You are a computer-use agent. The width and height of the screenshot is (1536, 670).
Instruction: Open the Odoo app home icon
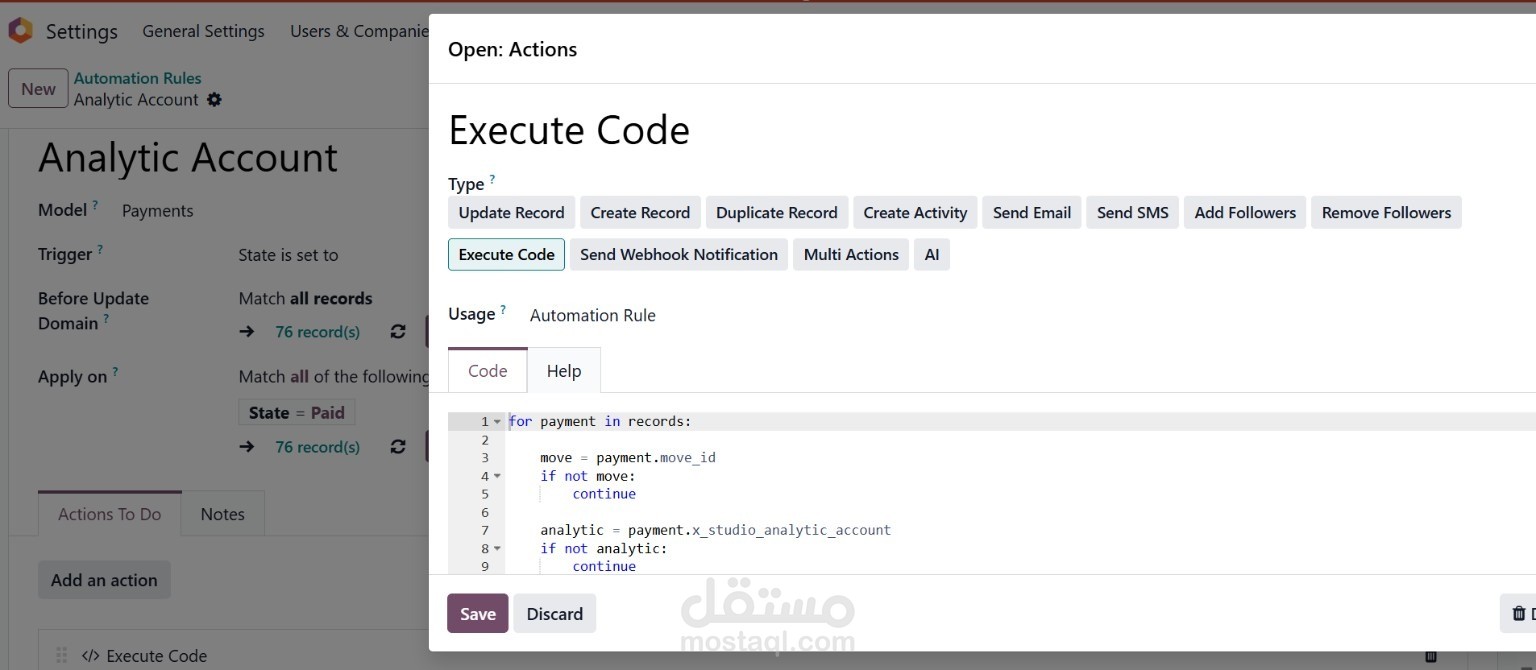click(20, 31)
